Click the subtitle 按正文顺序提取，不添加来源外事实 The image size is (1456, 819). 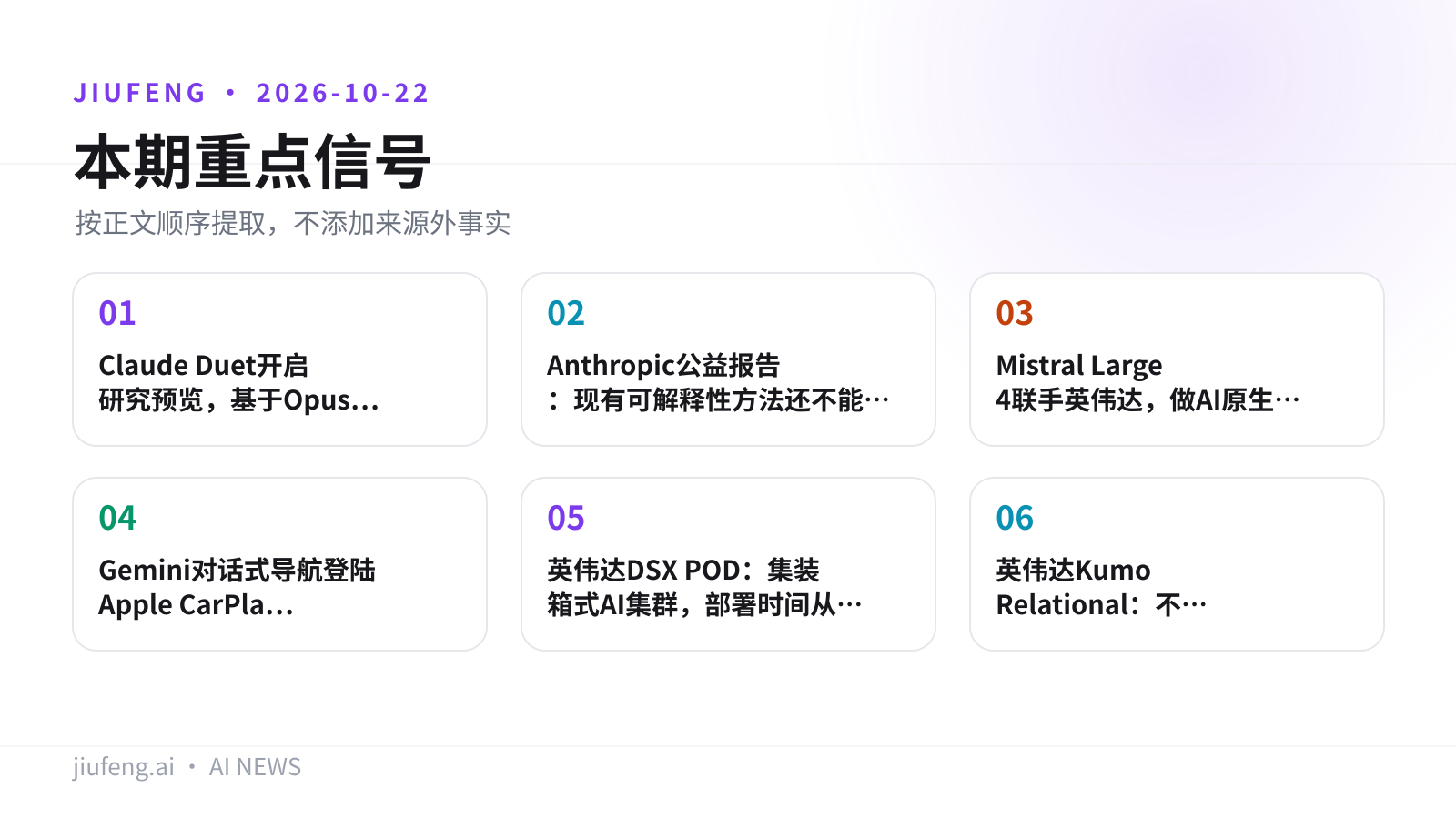click(292, 223)
